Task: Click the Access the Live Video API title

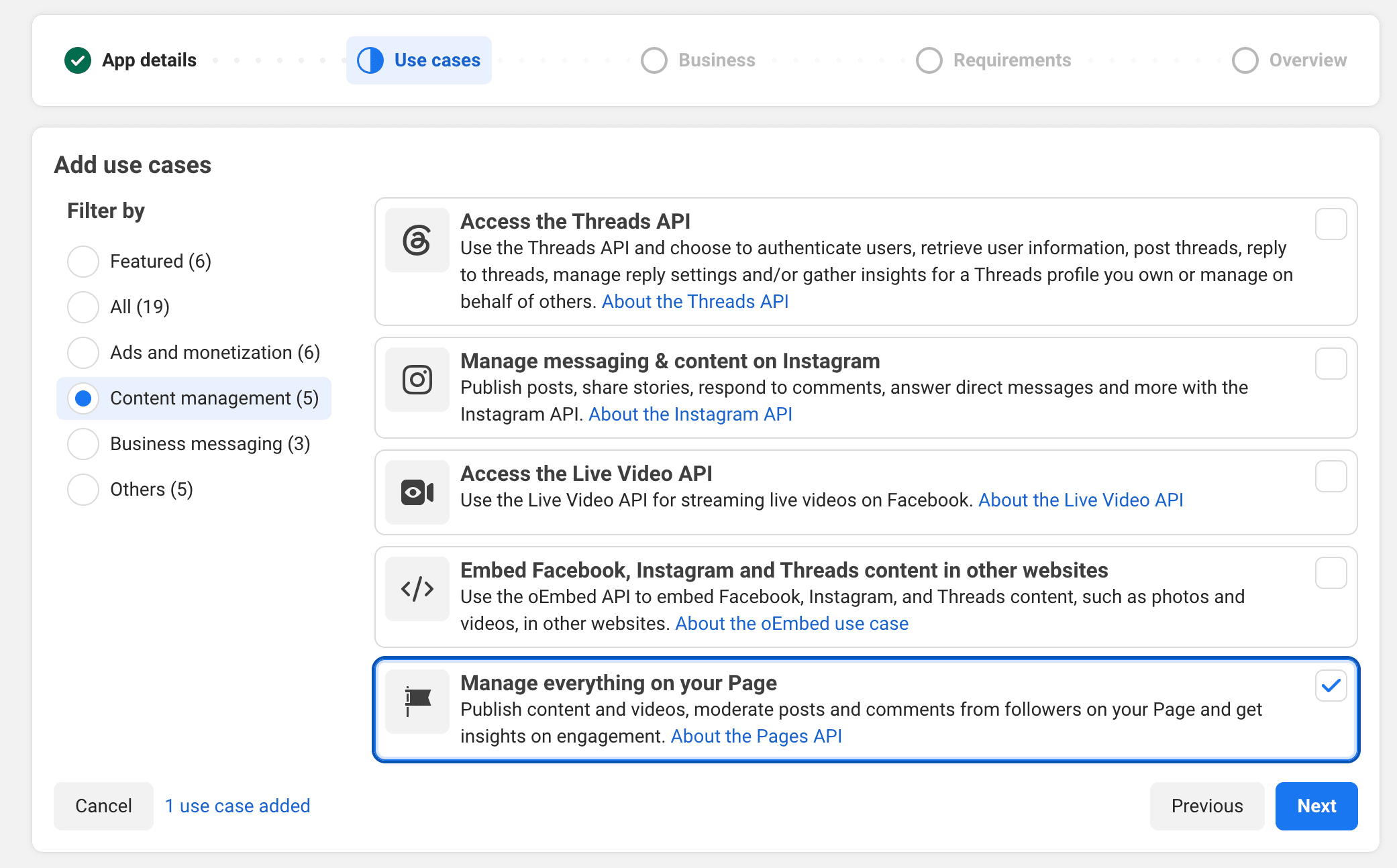Action: (586, 474)
